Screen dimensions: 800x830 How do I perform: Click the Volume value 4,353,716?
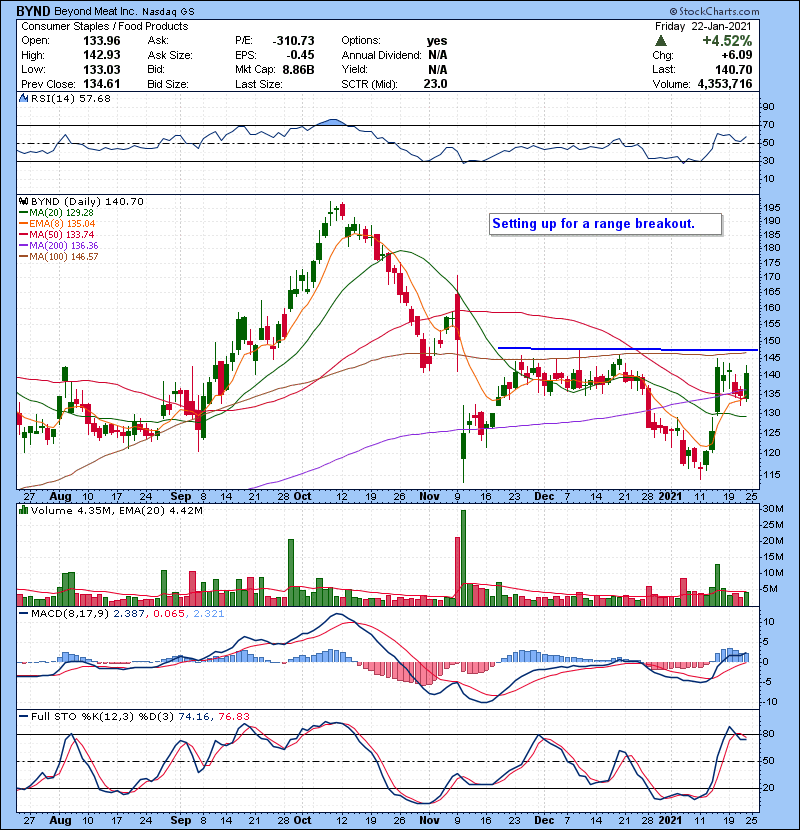(x=725, y=84)
